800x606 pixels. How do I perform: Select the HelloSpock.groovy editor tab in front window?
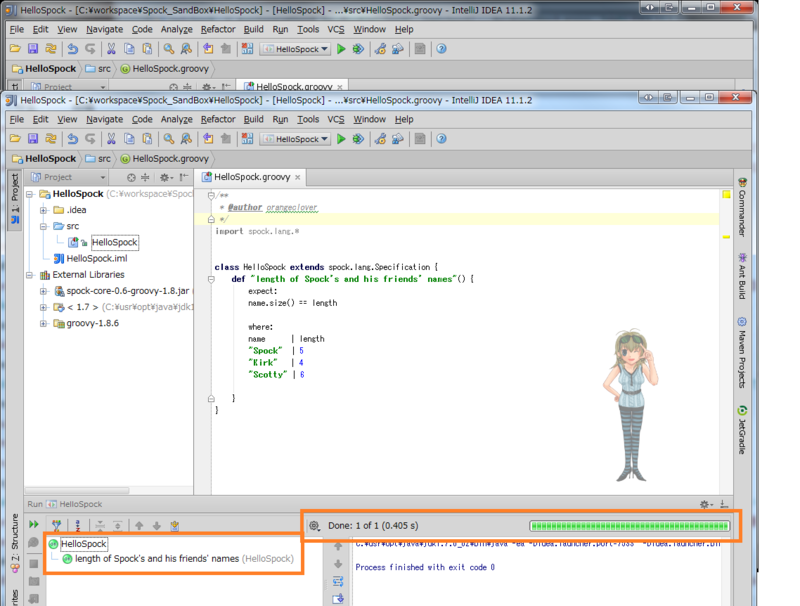[x=251, y=177]
